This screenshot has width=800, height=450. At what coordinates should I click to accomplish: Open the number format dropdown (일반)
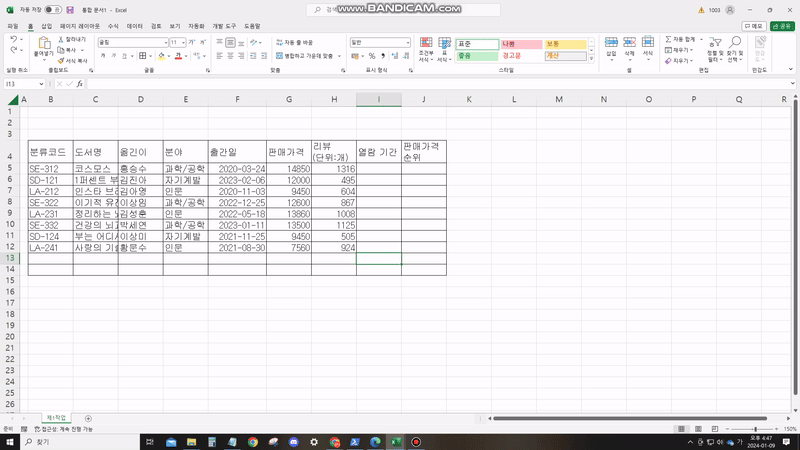(x=408, y=42)
